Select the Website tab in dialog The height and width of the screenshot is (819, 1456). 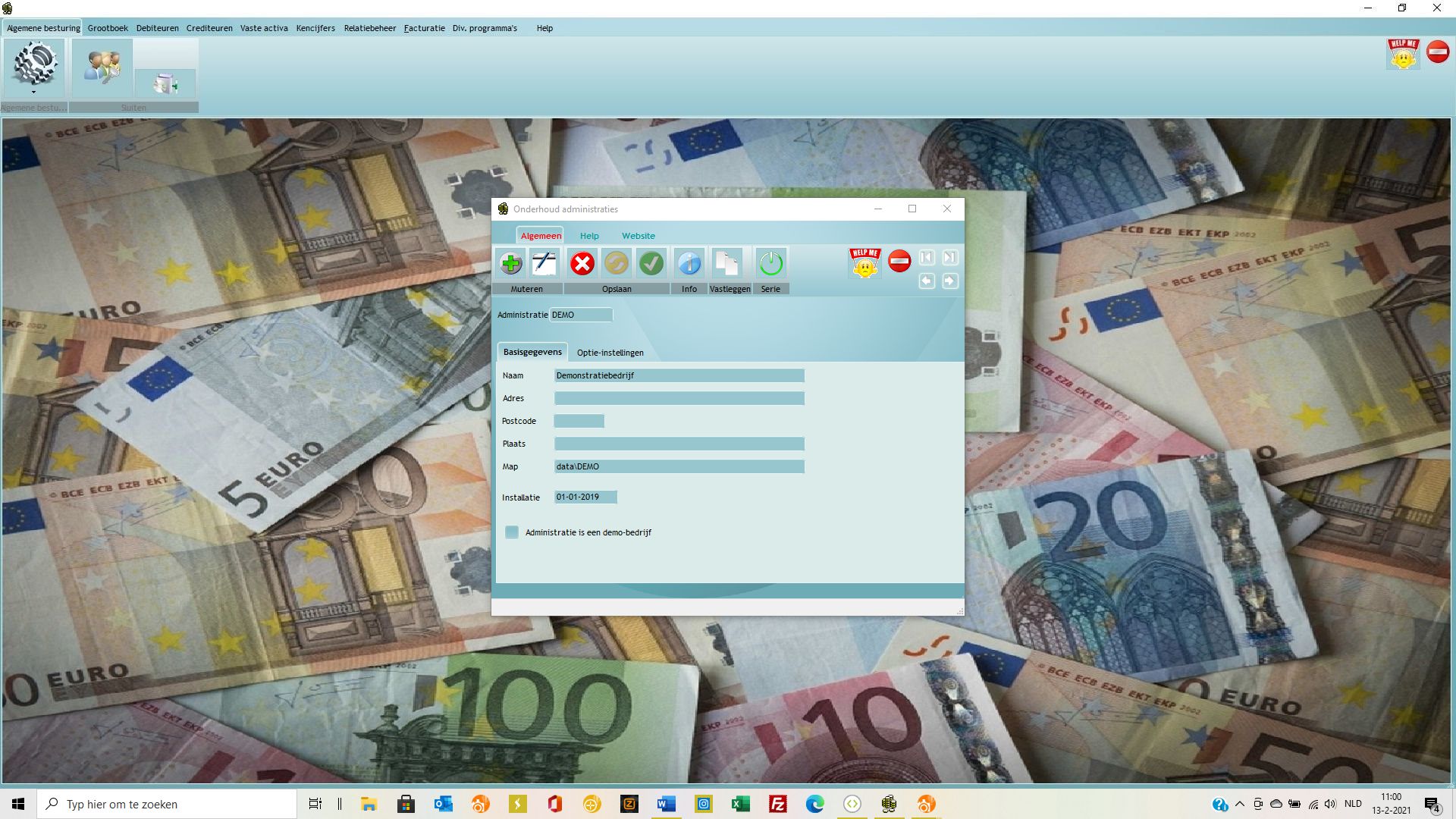(639, 236)
